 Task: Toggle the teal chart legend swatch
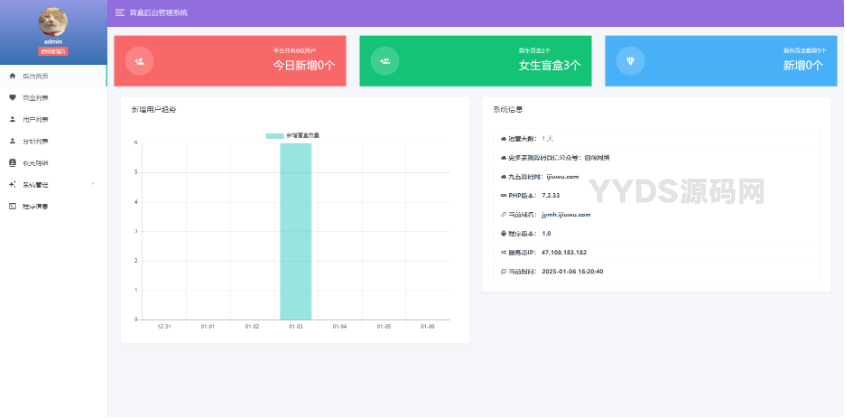275,136
